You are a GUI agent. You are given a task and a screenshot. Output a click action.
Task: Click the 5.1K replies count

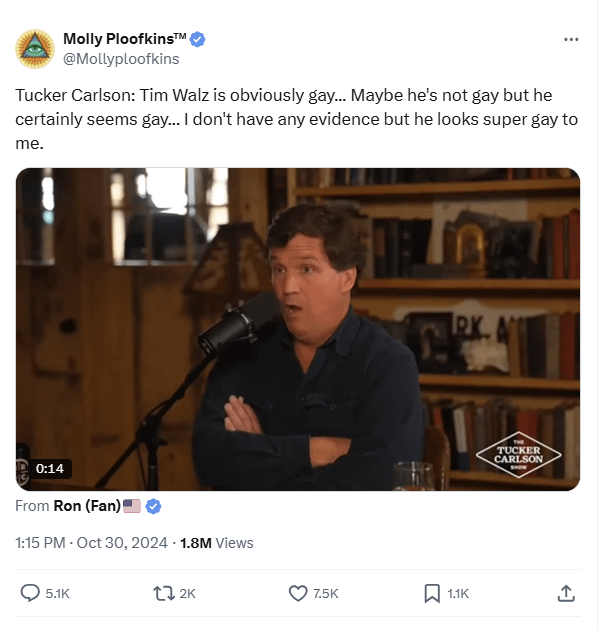(x=57, y=593)
